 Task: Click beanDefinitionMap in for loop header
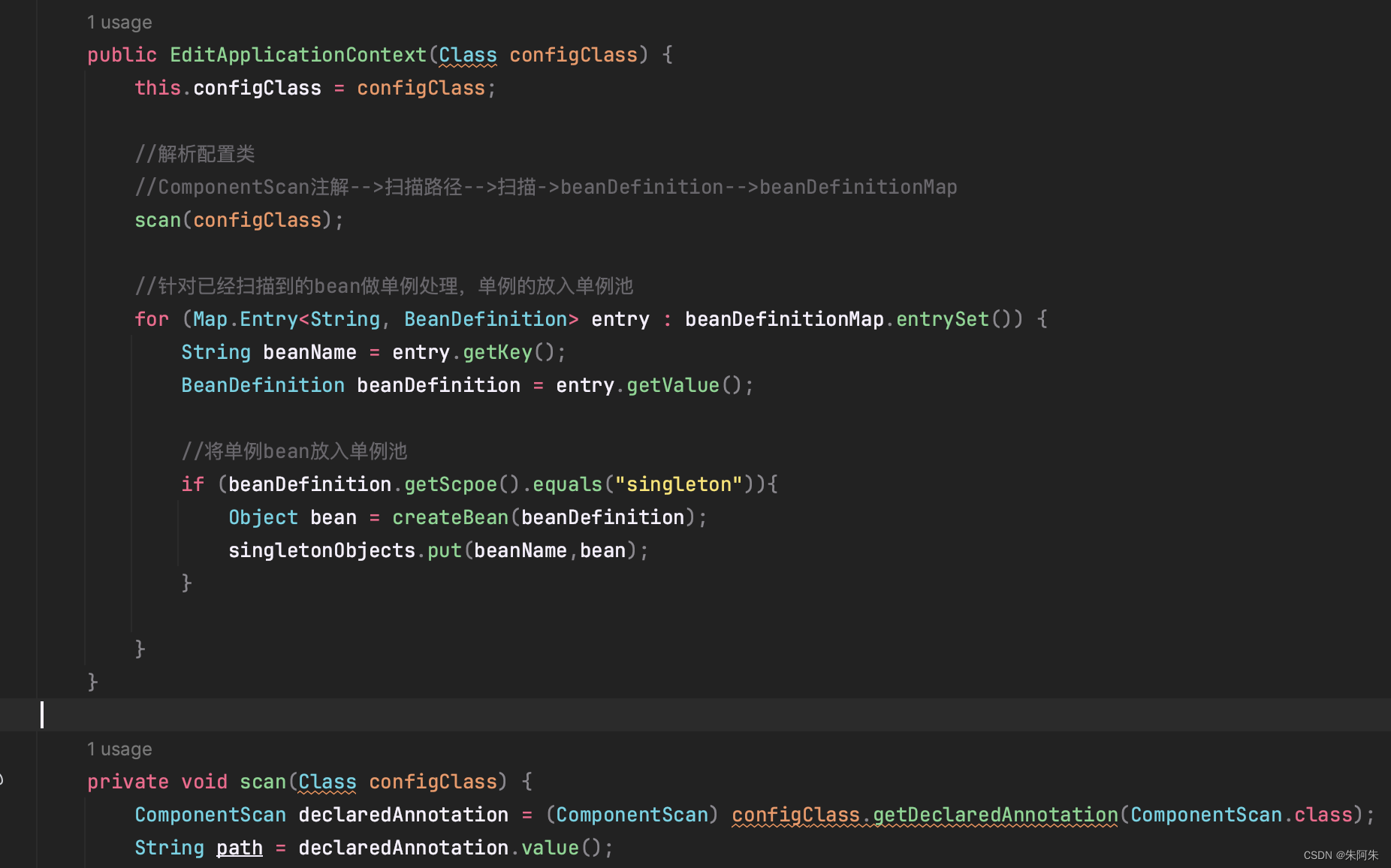[x=784, y=319]
